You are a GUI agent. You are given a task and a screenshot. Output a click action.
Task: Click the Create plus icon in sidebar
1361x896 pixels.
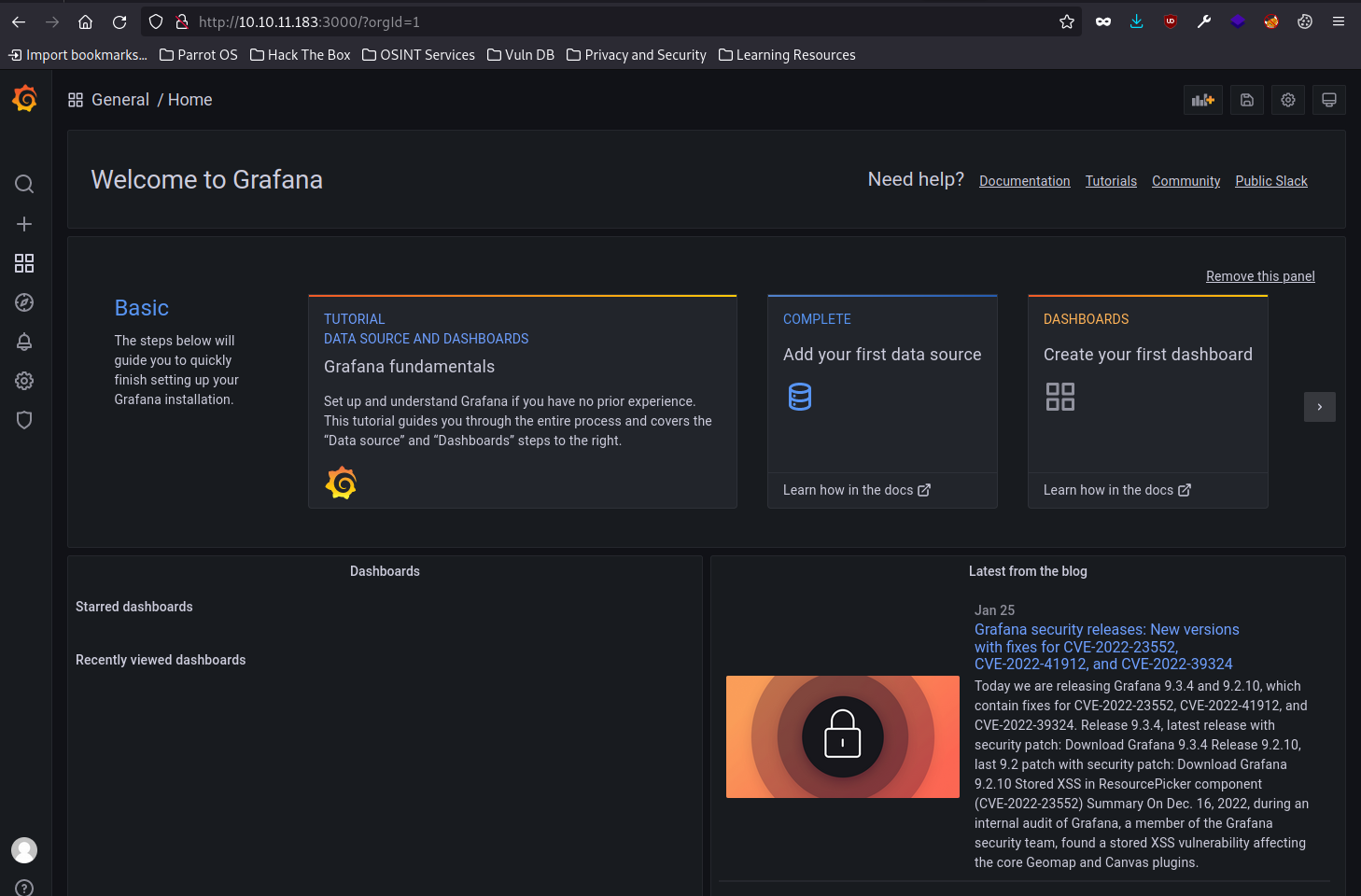point(24,224)
